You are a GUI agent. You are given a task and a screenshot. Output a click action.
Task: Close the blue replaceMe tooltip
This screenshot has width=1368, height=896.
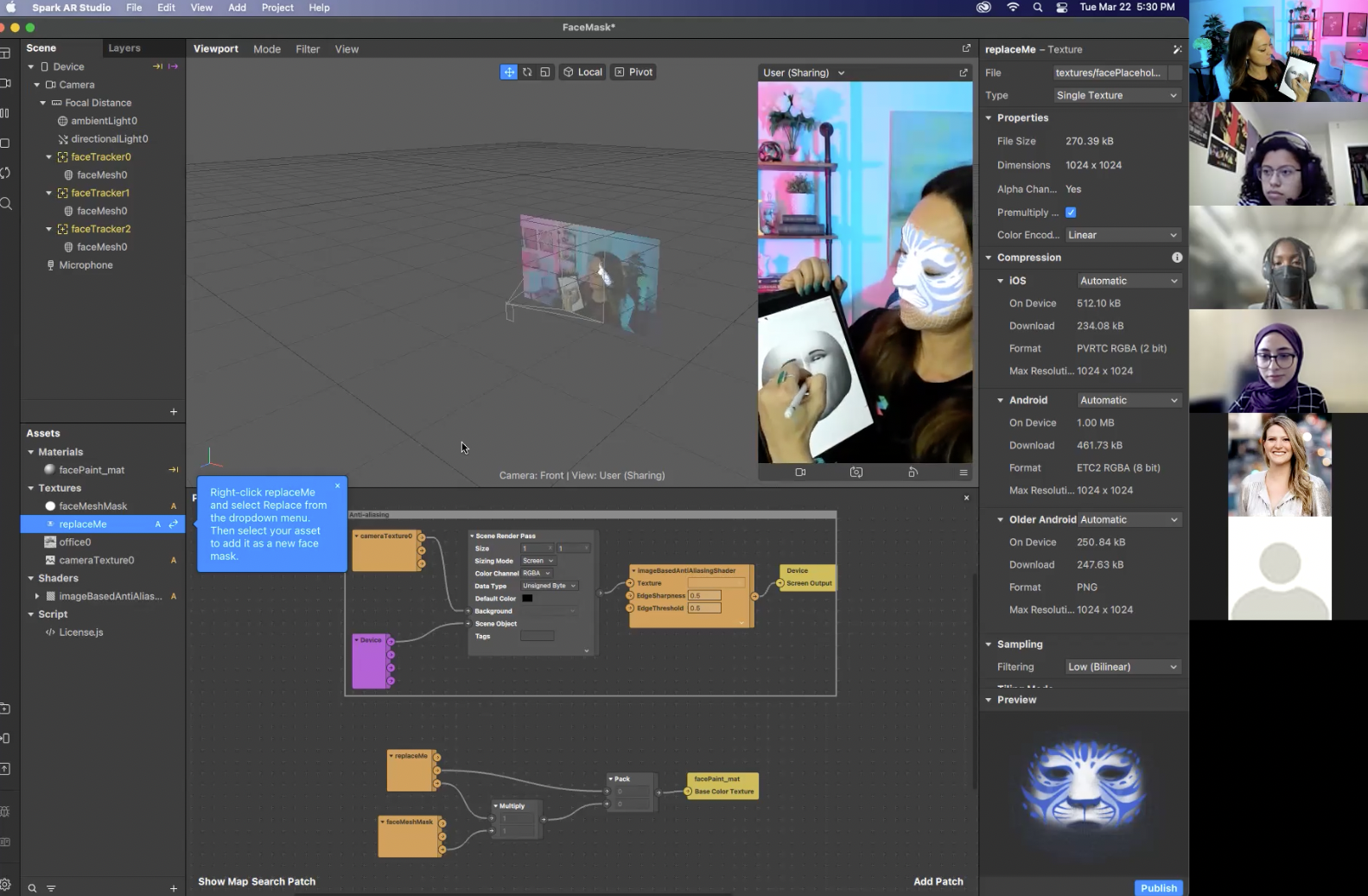pos(338,486)
